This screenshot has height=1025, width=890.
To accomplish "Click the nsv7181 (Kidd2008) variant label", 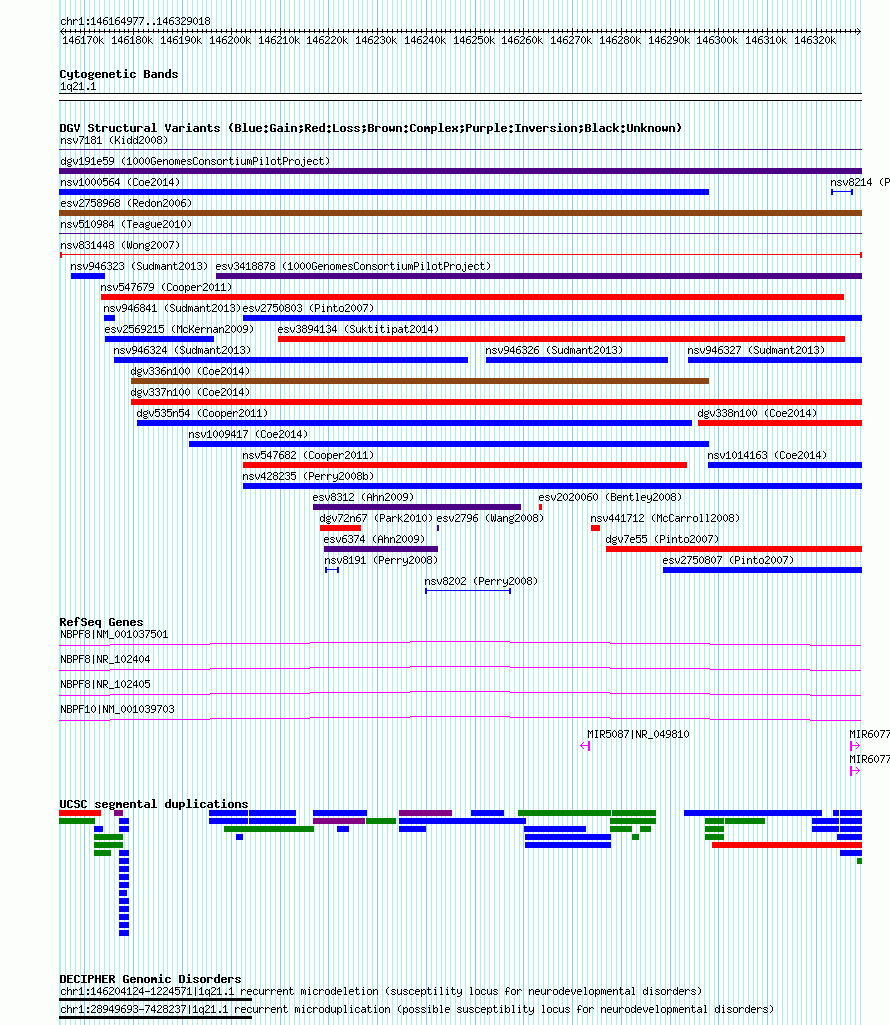I will 114,141.
